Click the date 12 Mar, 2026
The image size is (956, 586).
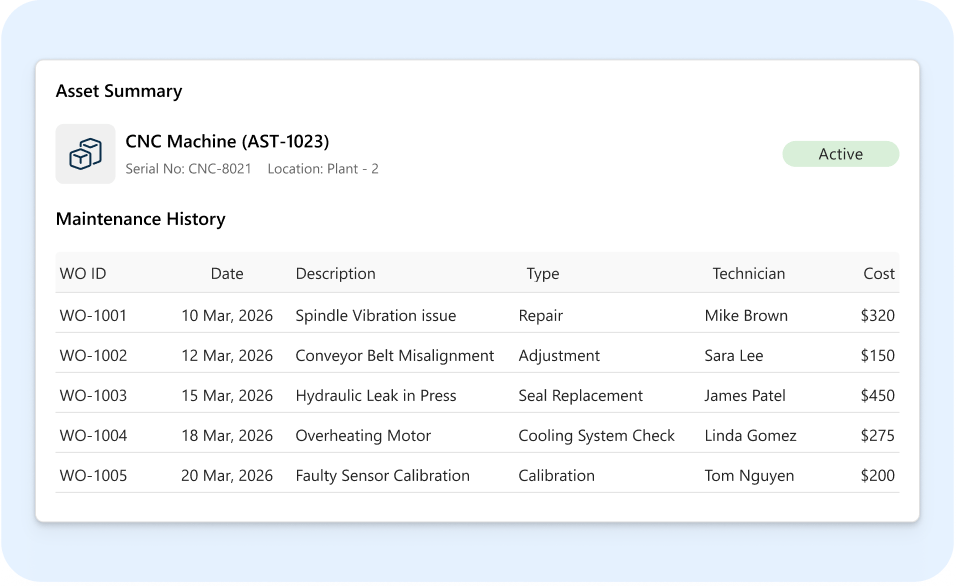(227, 356)
